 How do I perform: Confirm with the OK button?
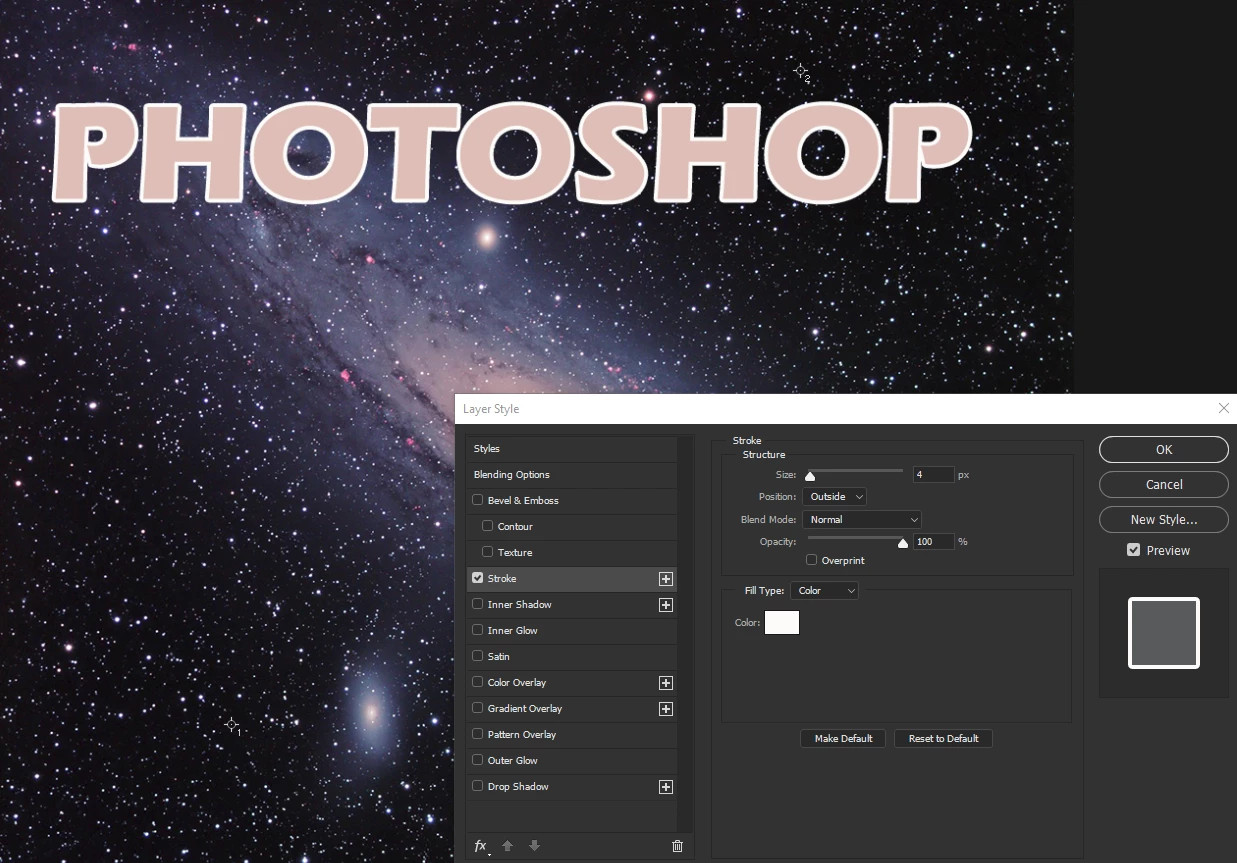click(1164, 450)
